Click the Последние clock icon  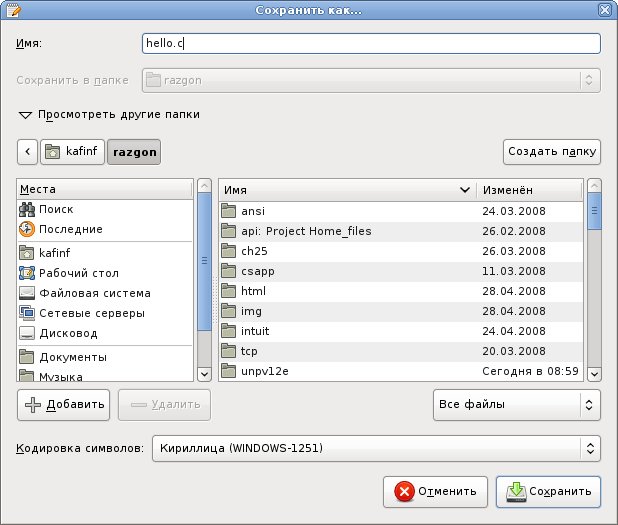click(27, 229)
